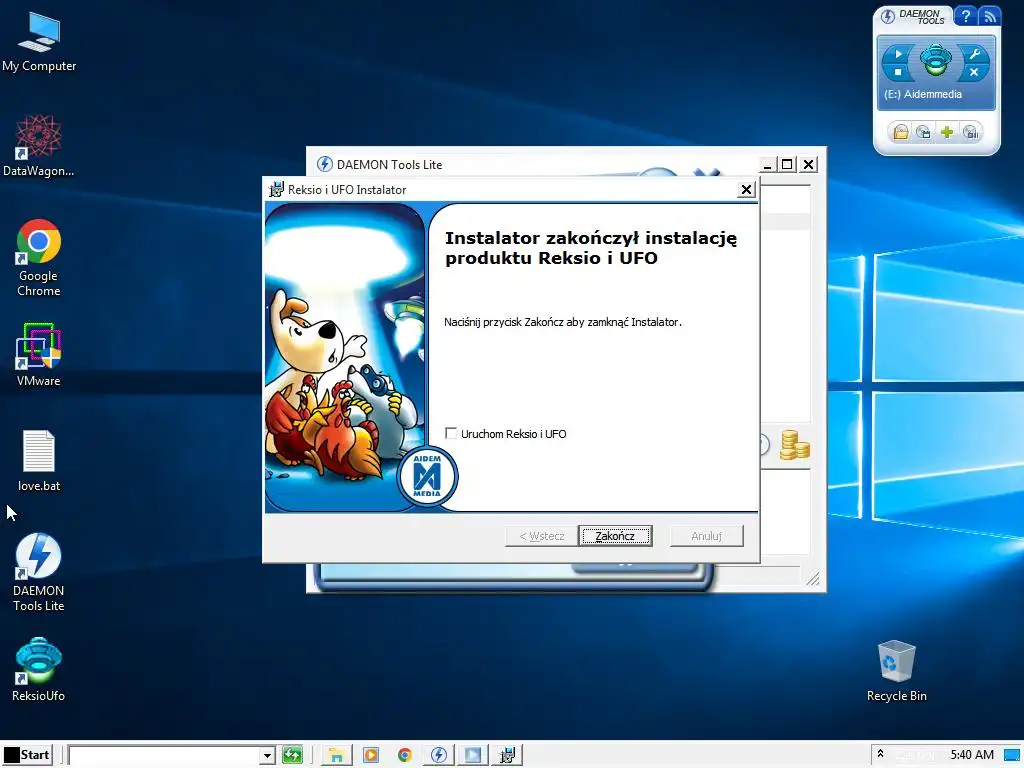1024x768 pixels.
Task: Click the play button in DAEMON Tools gadget
Action: (x=898, y=54)
